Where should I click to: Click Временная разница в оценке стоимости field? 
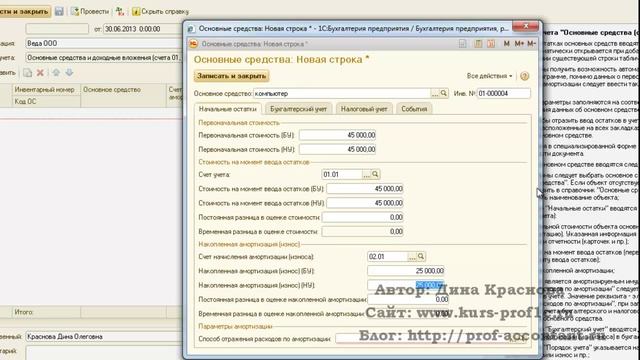[x=362, y=232]
